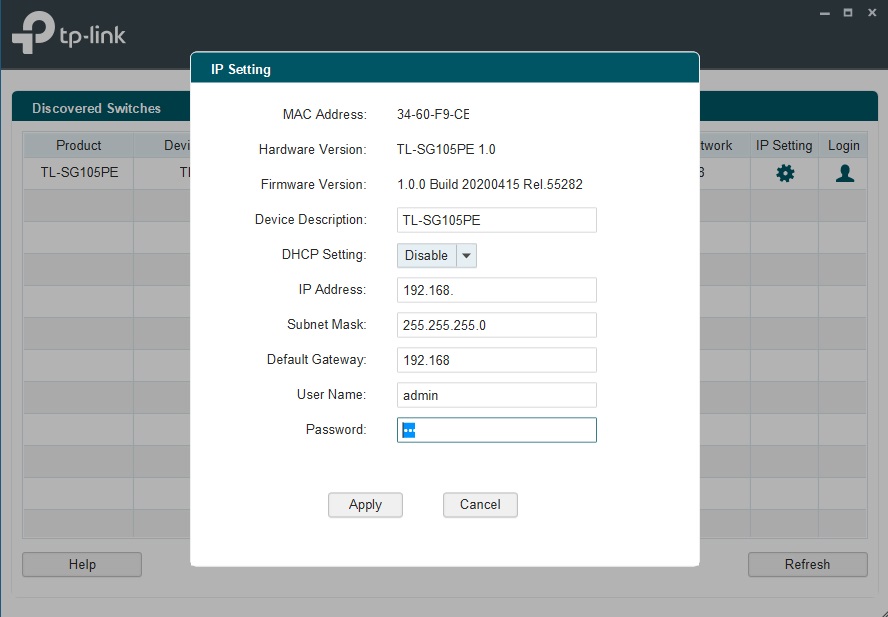Apply the IP settings
Image resolution: width=888 pixels, height=617 pixels.
365,504
